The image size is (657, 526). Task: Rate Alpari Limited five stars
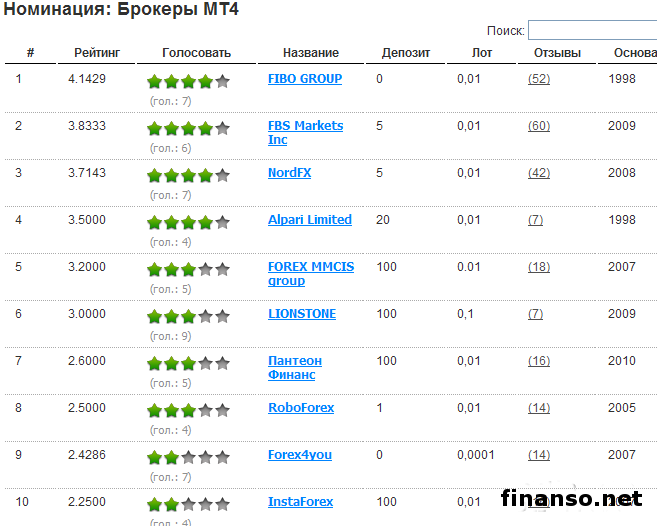coord(222,222)
